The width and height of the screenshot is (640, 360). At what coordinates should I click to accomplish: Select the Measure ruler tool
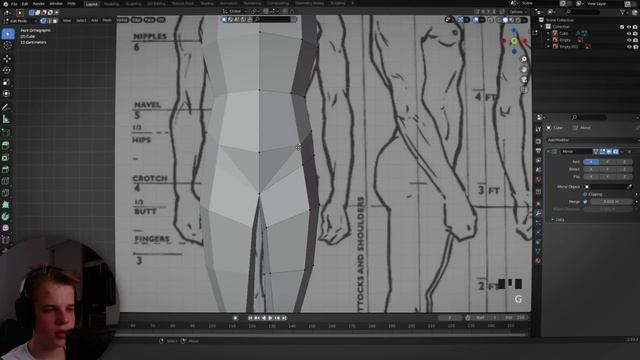coord(6,119)
